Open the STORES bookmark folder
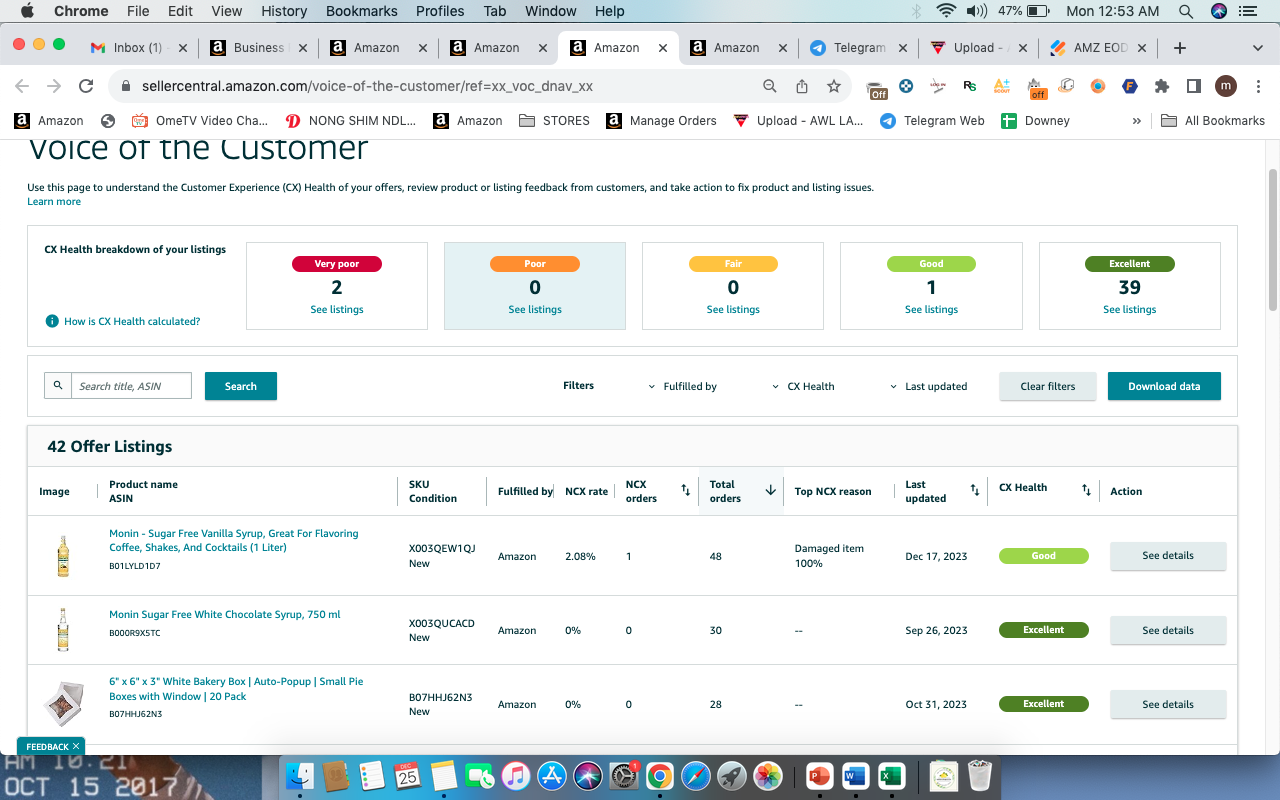Viewport: 1280px width, 800px height. pyautogui.click(x=555, y=121)
